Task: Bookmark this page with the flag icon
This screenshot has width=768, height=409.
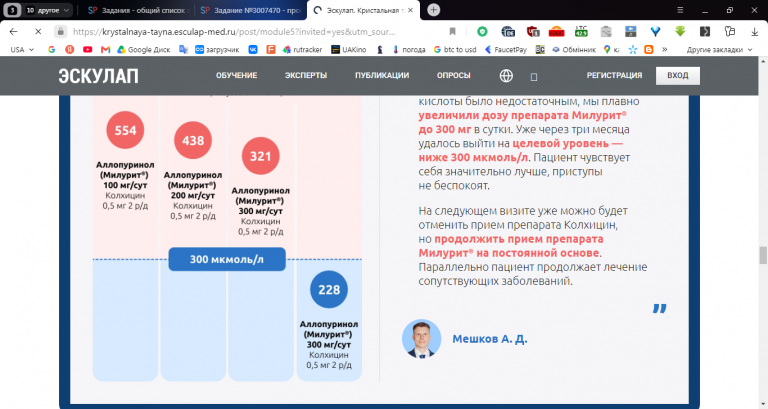Action: [x=453, y=31]
